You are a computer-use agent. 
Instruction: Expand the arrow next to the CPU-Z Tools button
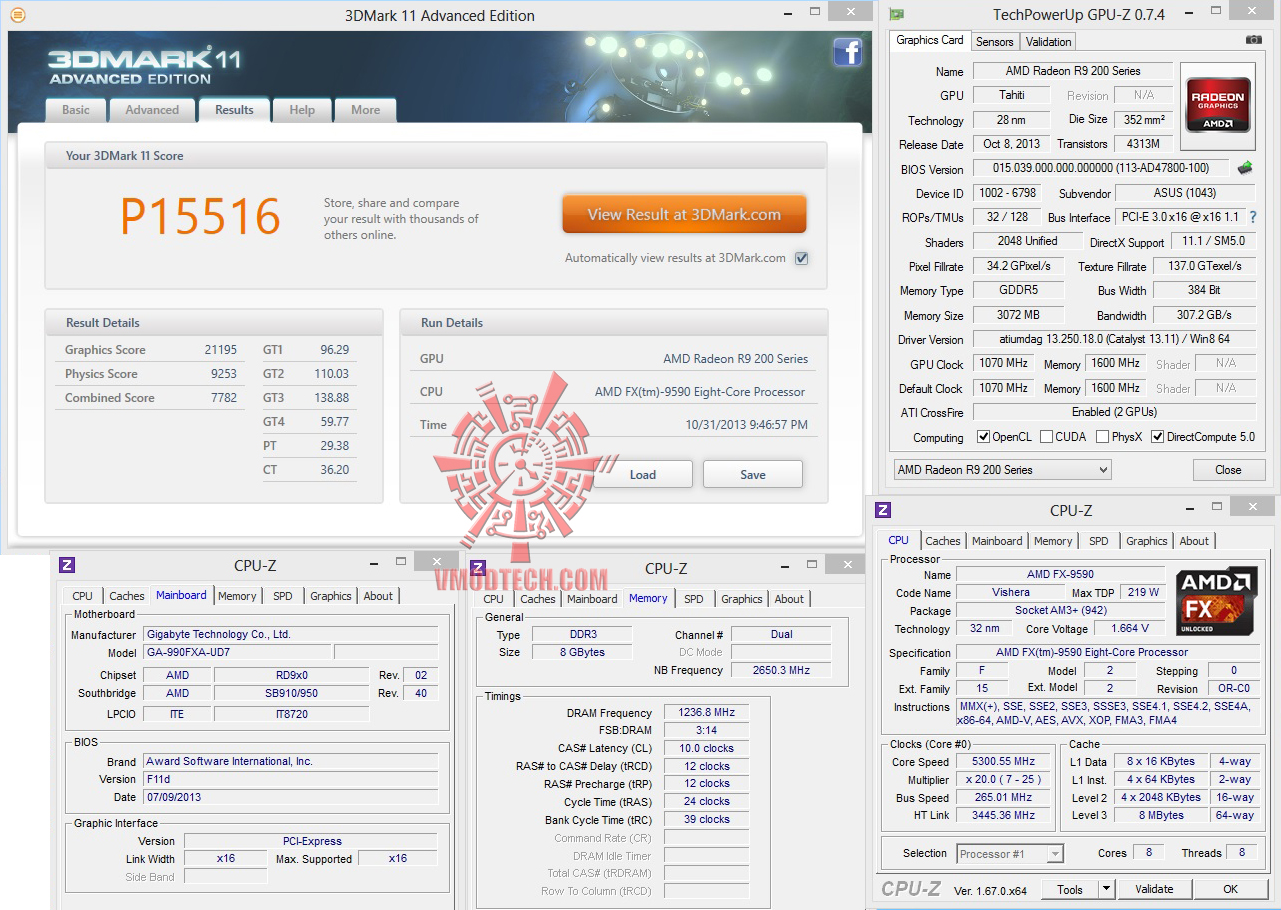pos(1106,889)
